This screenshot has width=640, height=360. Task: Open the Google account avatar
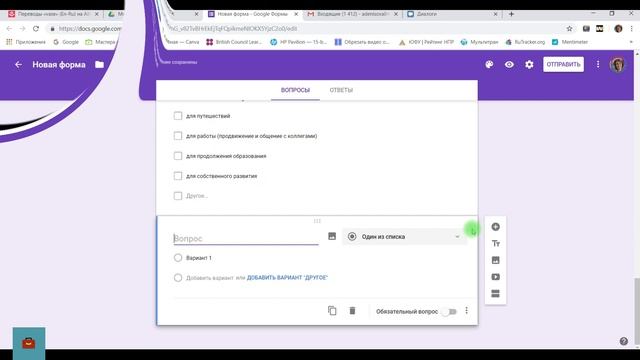[617, 64]
